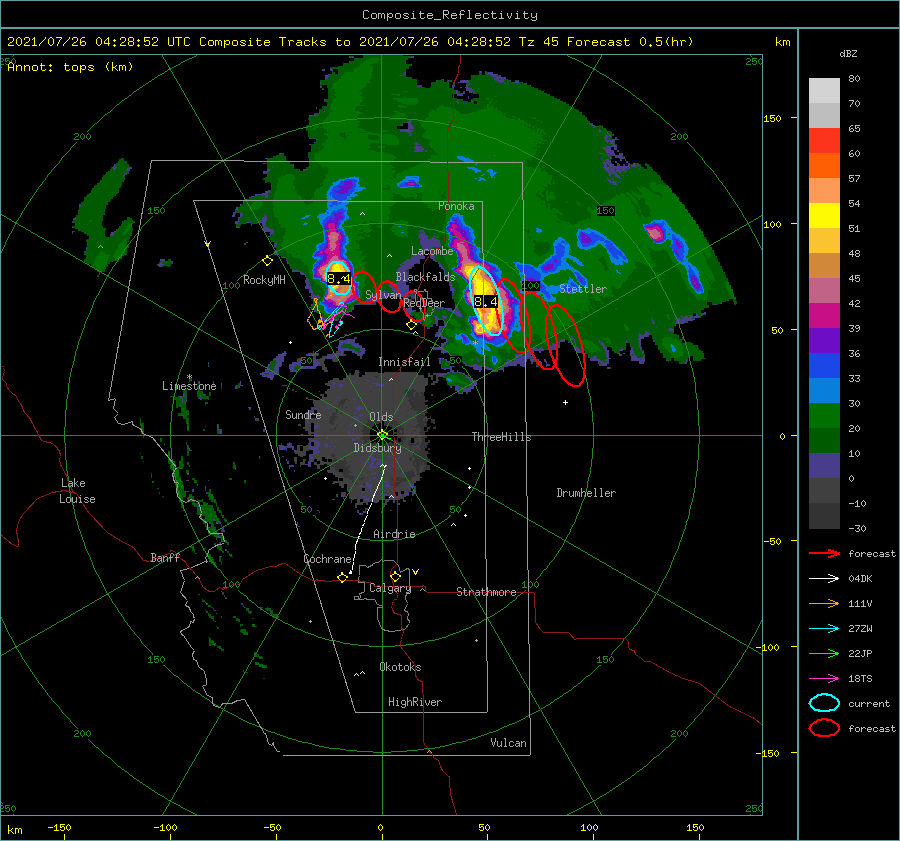The height and width of the screenshot is (841, 900).
Task: Click the purple swatch at 39 dBZ
Action: coord(824,340)
